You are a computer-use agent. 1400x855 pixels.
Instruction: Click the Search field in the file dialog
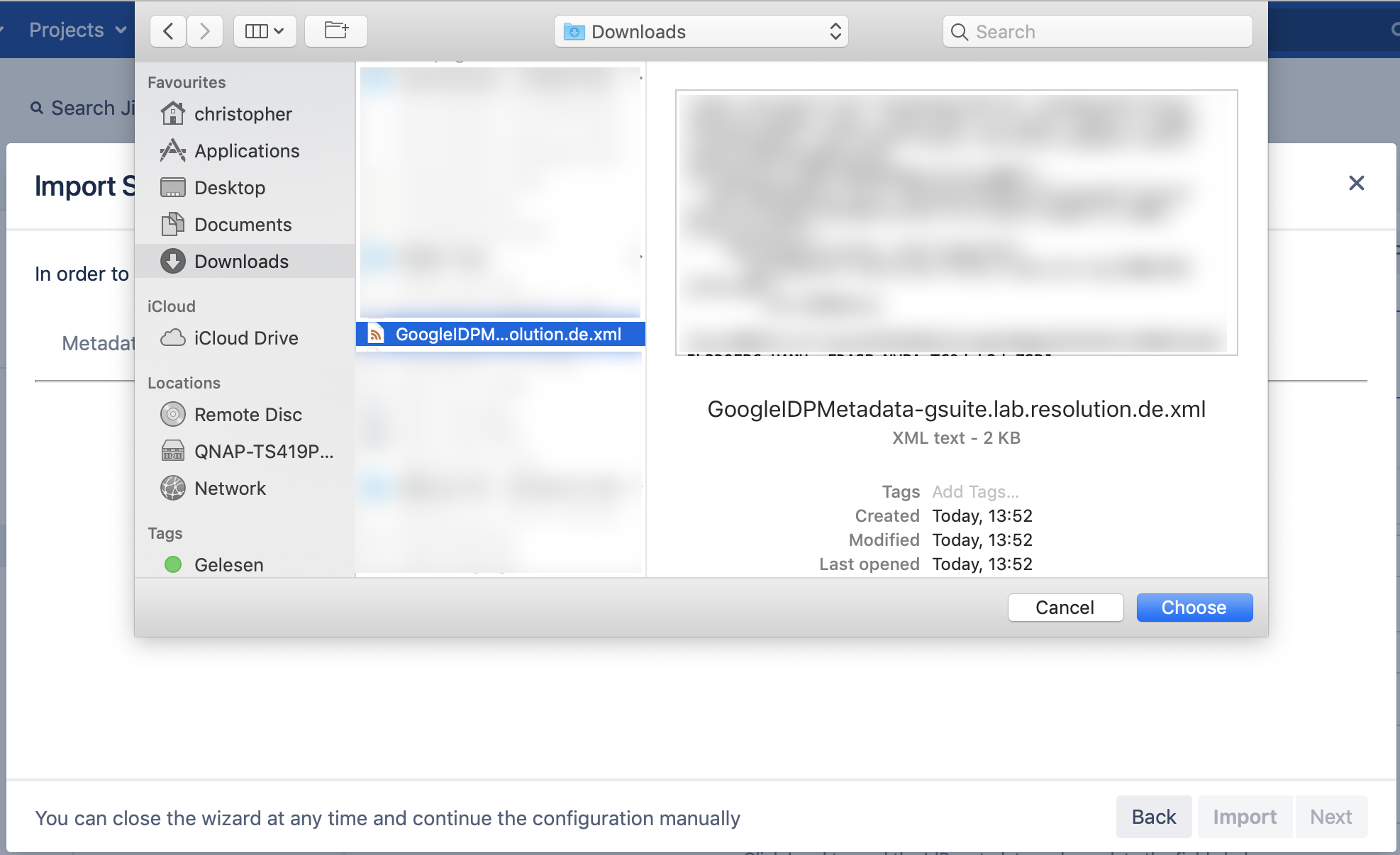pos(1098,31)
